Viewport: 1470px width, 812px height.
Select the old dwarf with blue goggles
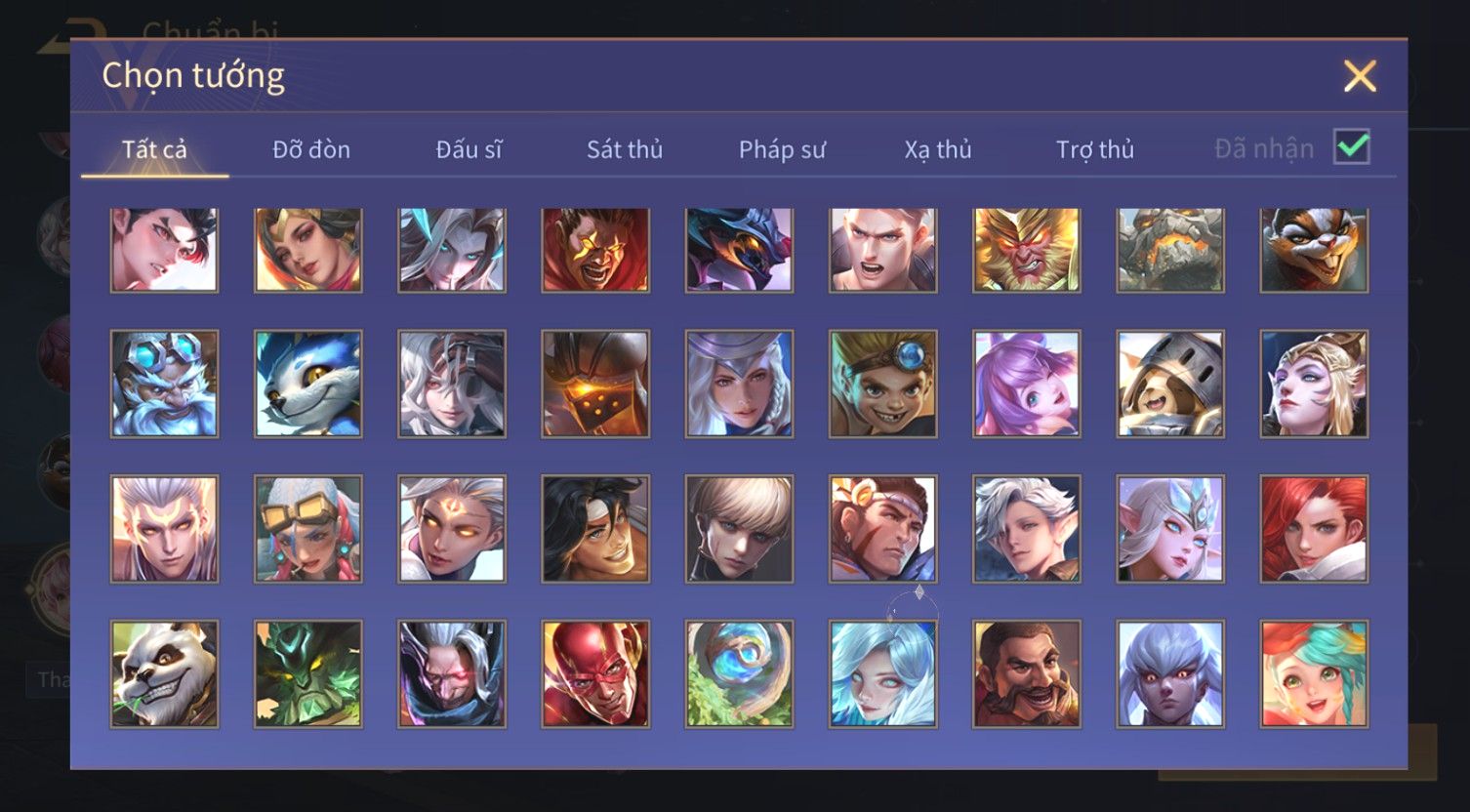coord(164,384)
